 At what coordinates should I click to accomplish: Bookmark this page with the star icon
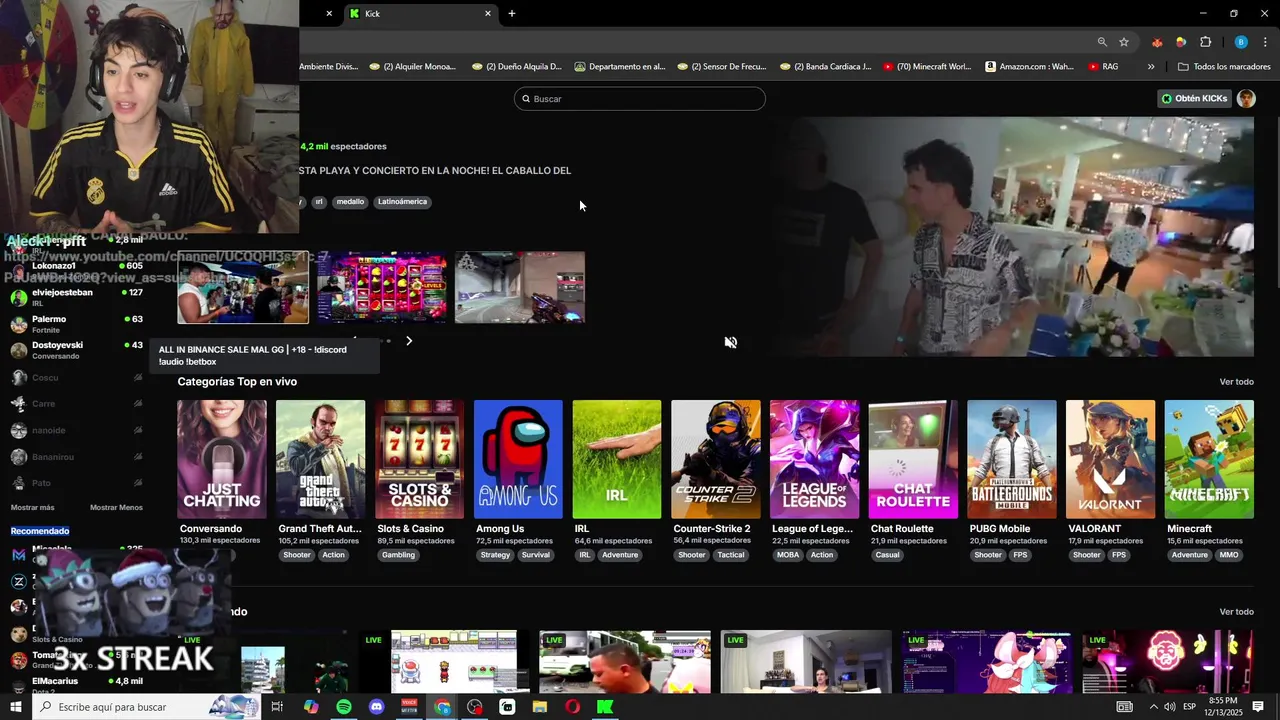(1124, 42)
